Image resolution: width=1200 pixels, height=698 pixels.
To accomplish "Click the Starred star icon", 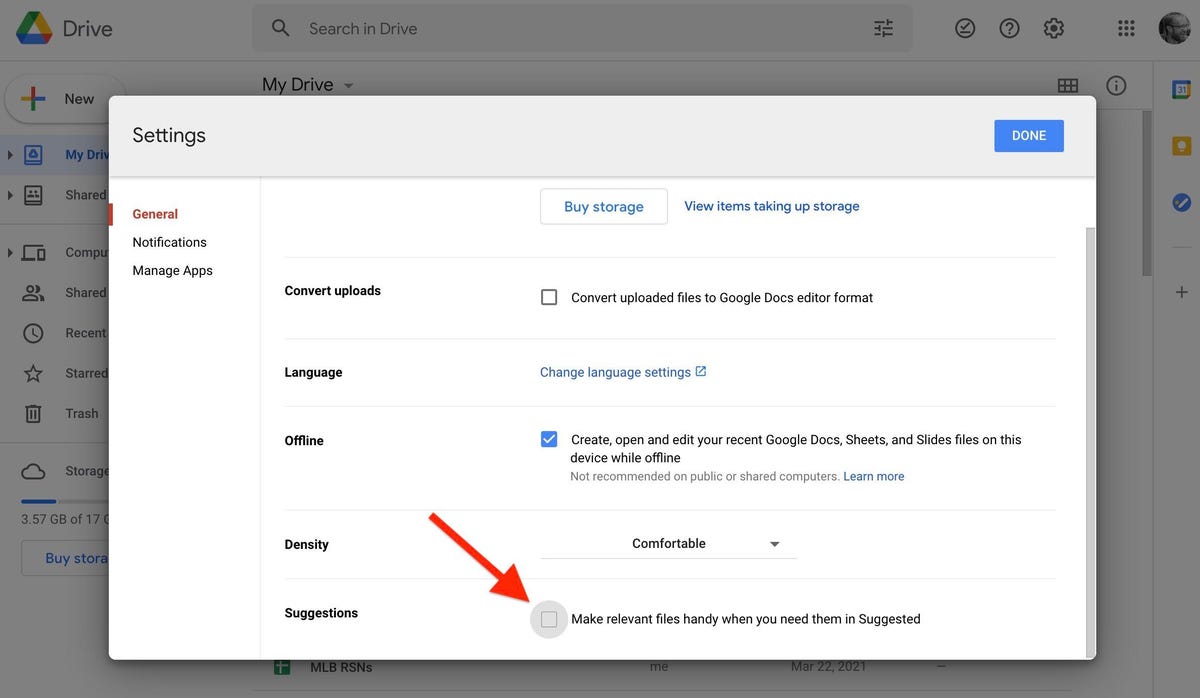I will tap(33, 373).
